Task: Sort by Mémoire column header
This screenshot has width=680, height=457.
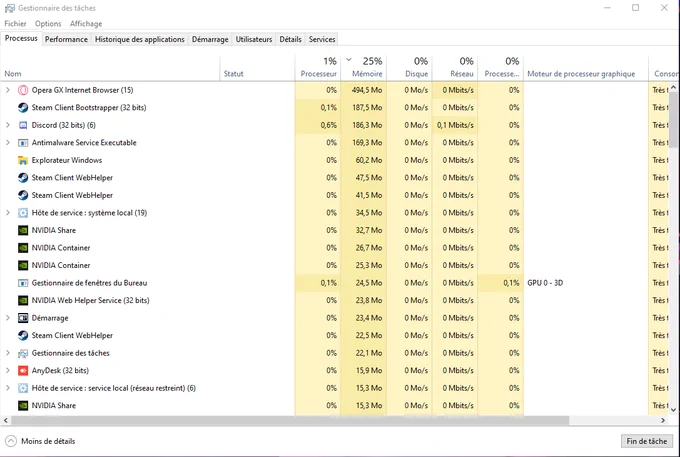Action: (x=363, y=68)
